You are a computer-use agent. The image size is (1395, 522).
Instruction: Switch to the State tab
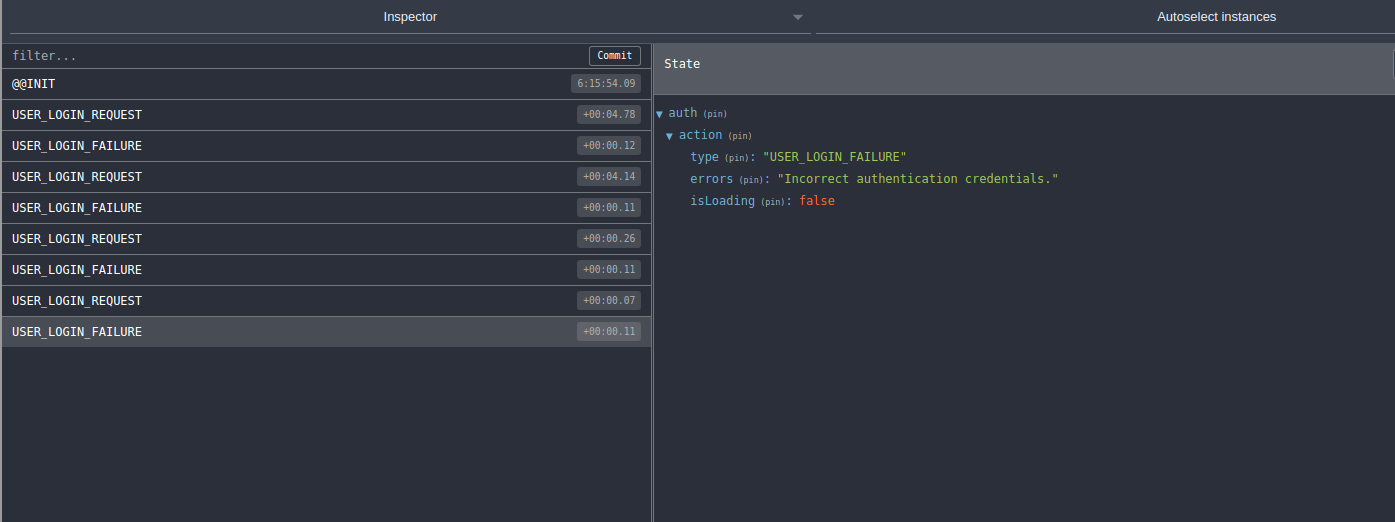[x=682, y=64]
